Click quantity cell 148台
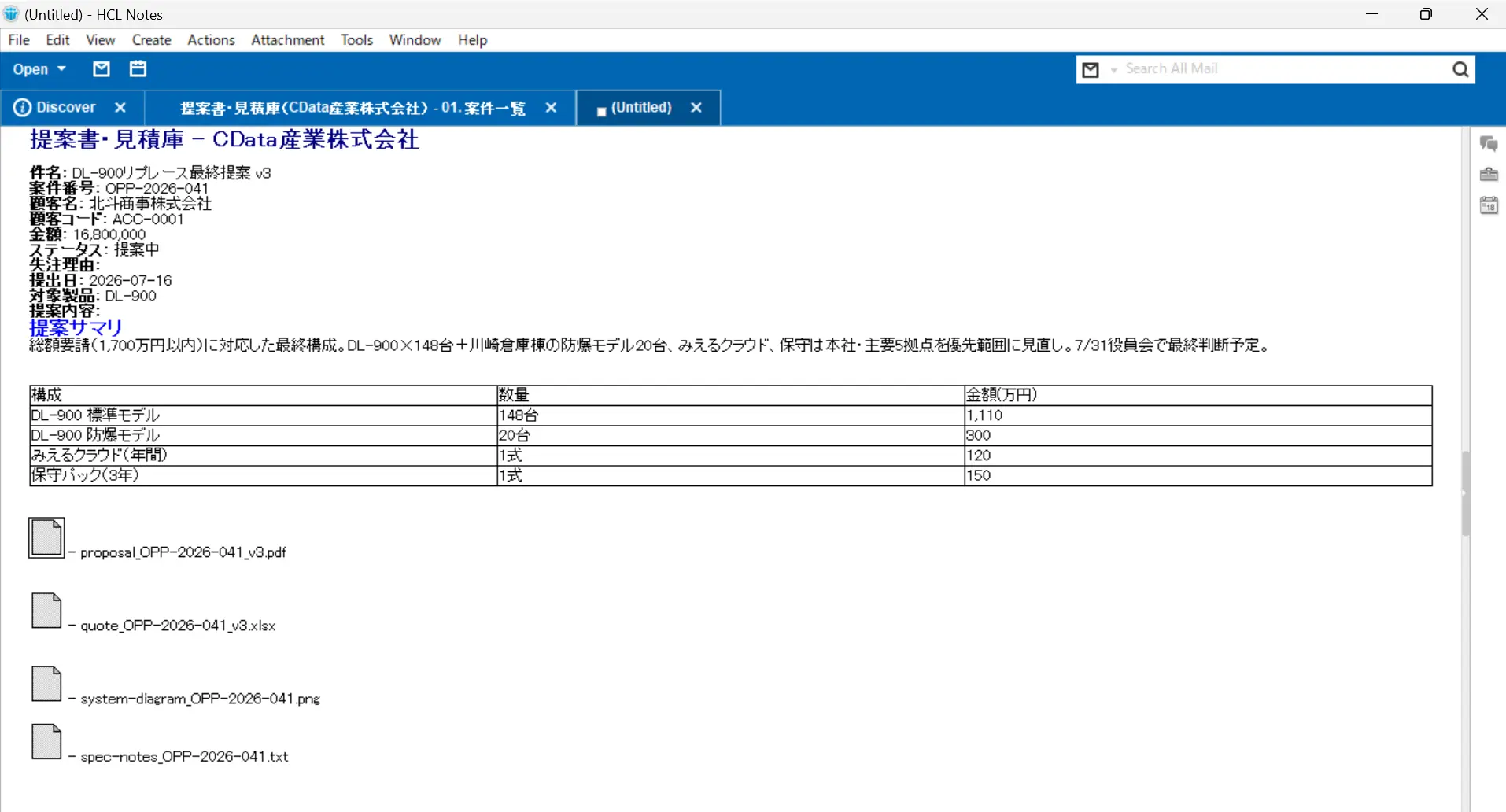This screenshot has width=1506, height=812. 730,415
